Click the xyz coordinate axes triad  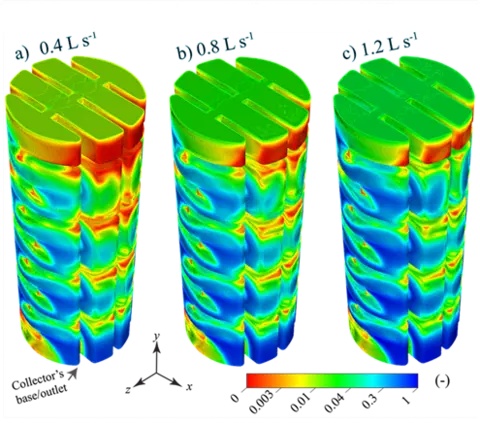point(158,364)
